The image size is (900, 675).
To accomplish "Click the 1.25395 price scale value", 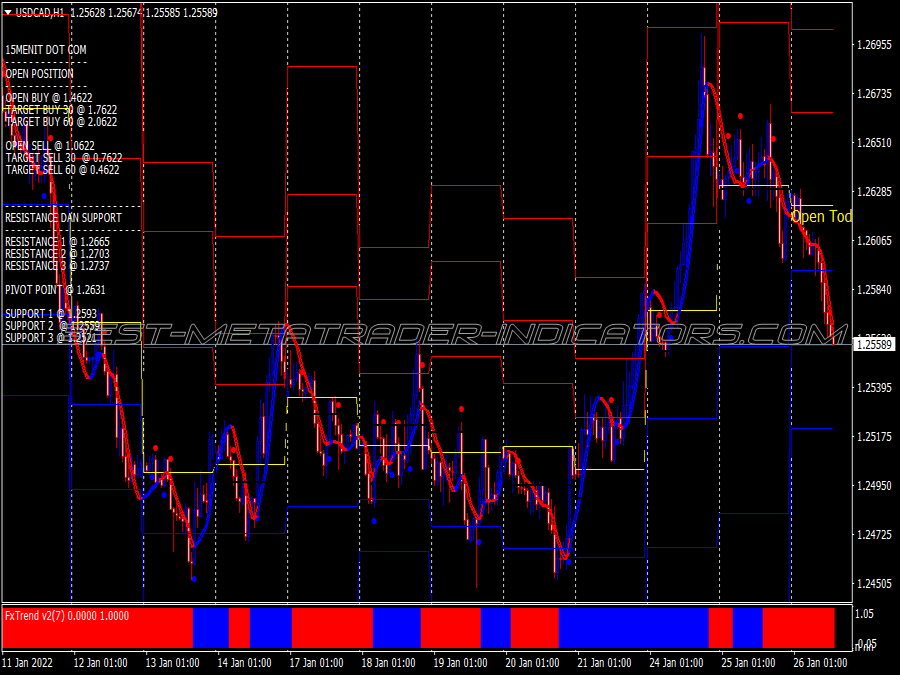I will (x=874, y=388).
